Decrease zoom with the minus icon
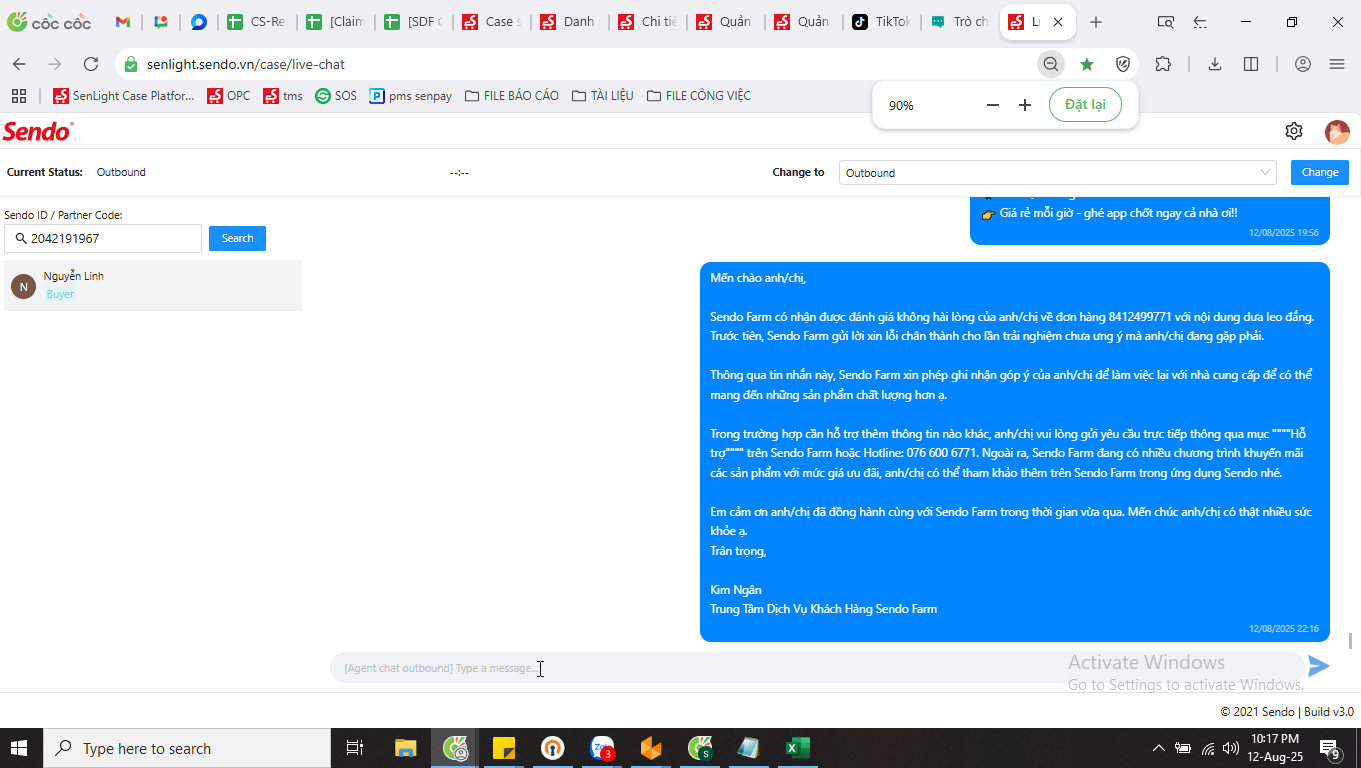 tap(993, 105)
